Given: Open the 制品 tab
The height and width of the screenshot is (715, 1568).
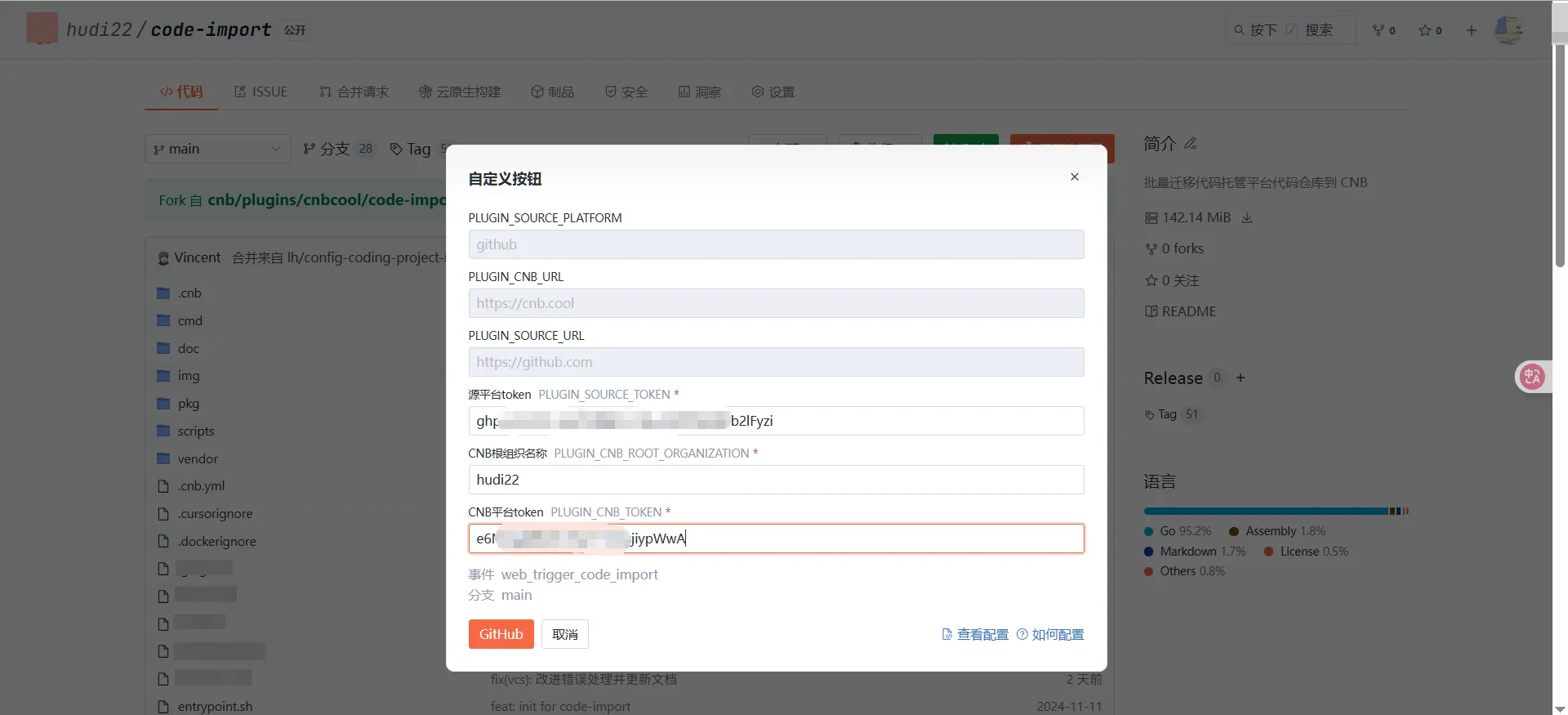Looking at the screenshot, I should pyautogui.click(x=552, y=92).
